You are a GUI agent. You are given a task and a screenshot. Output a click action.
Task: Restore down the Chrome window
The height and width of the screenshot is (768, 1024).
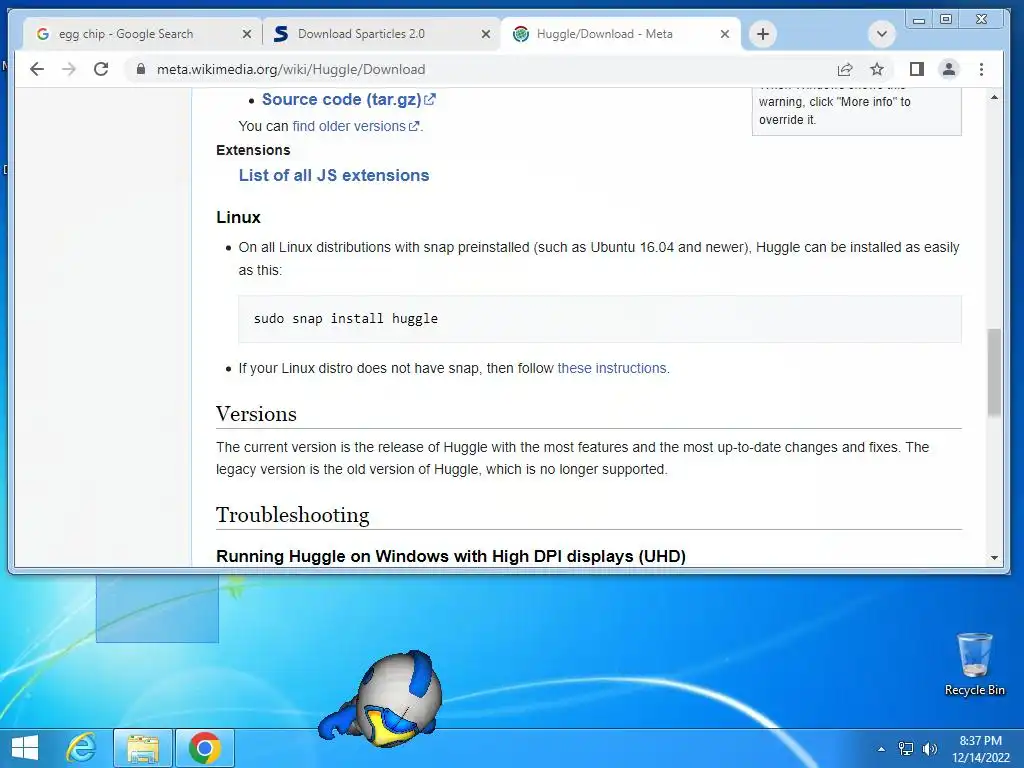point(946,20)
